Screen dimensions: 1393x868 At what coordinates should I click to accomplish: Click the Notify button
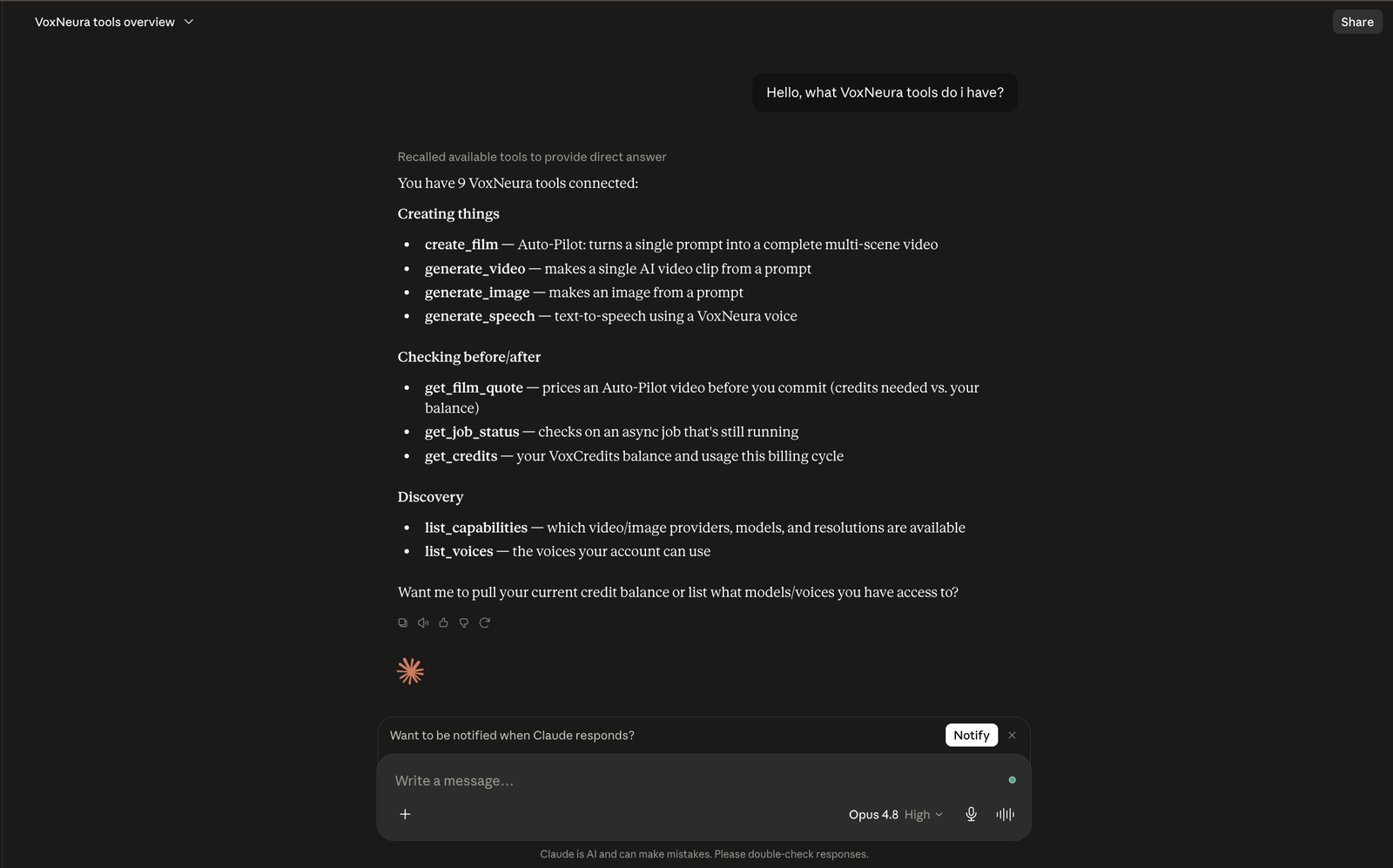pyautogui.click(x=972, y=735)
